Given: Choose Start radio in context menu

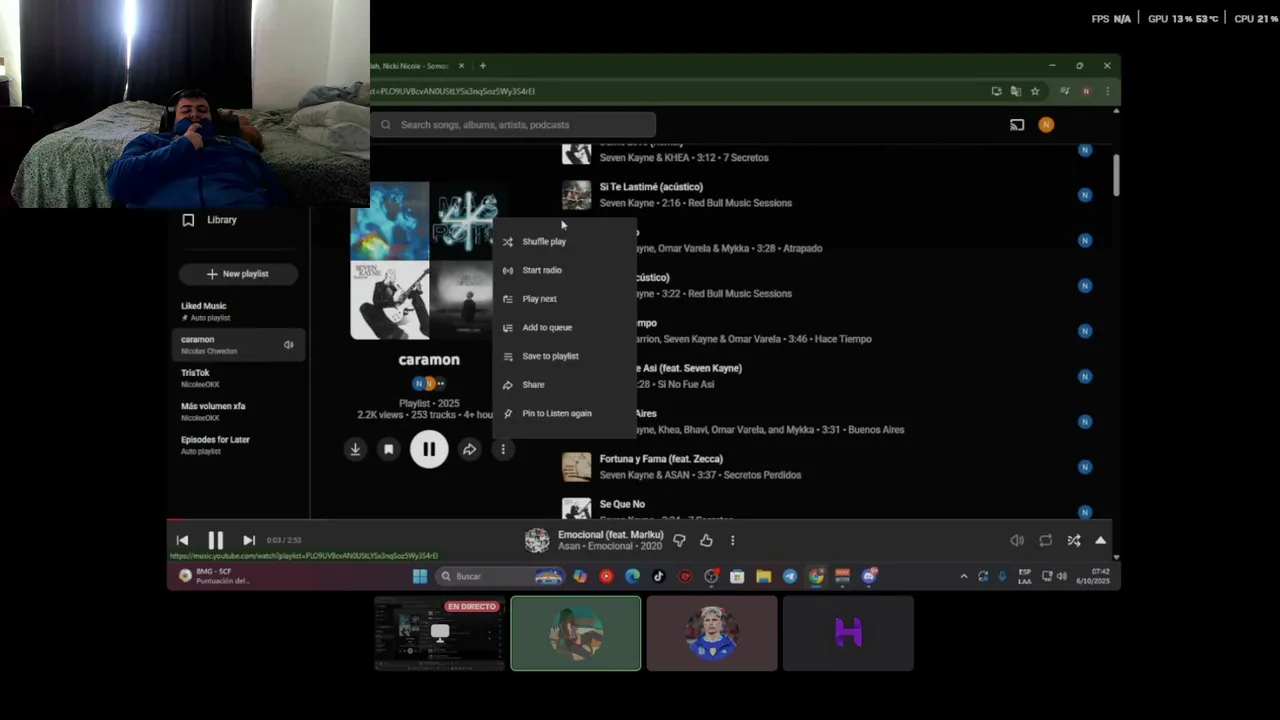Looking at the screenshot, I should pyautogui.click(x=564, y=270).
